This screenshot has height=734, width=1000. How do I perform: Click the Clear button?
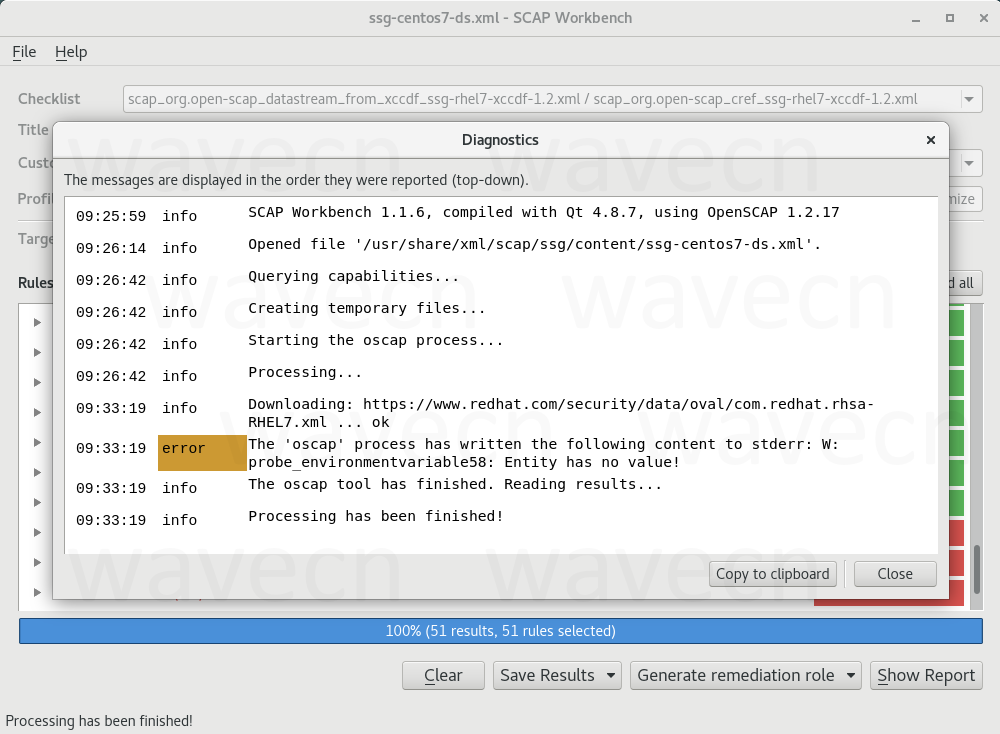443,675
